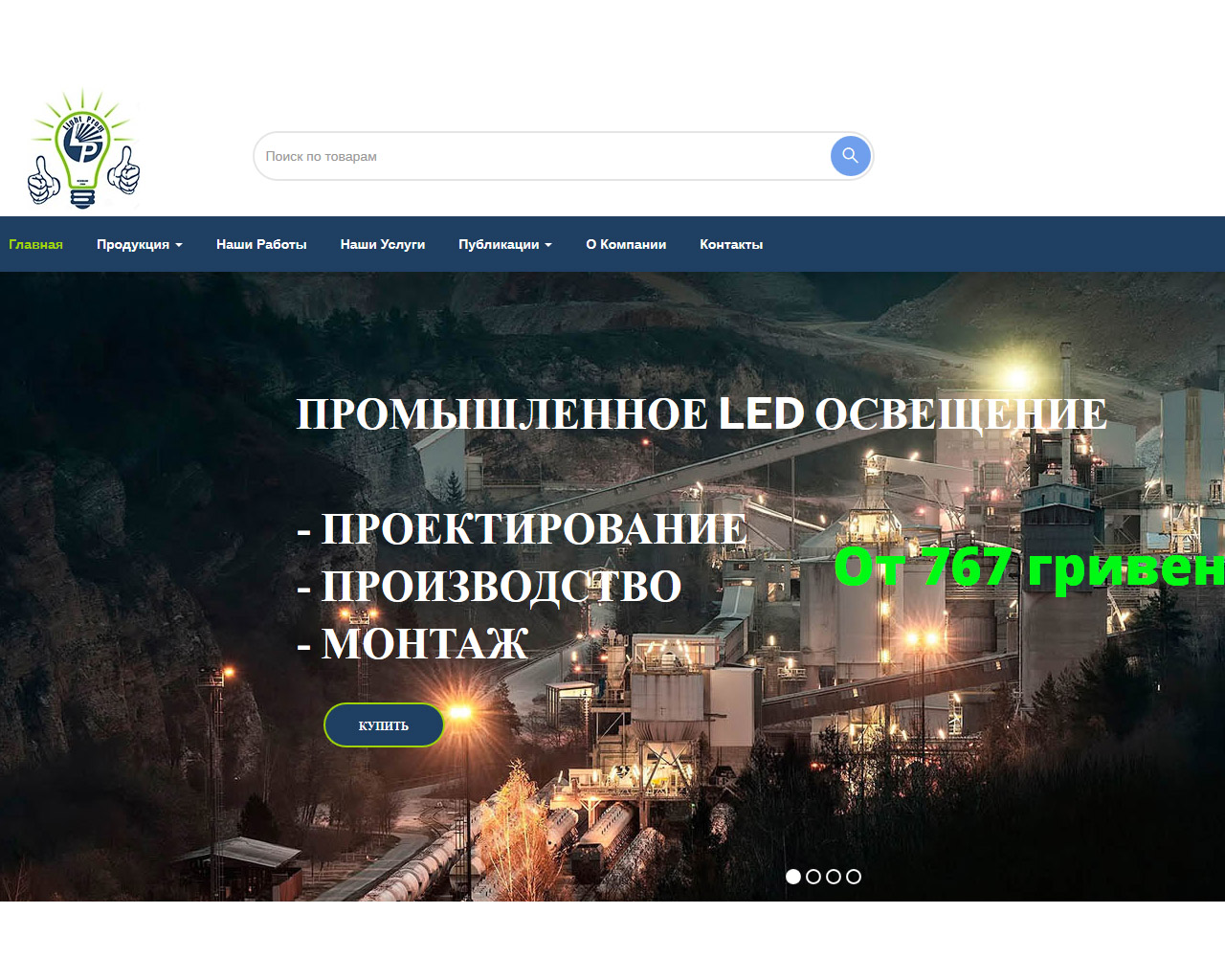Select the second slider dot
Image resolution: width=1225 pixels, height=980 pixels.
coord(813,877)
